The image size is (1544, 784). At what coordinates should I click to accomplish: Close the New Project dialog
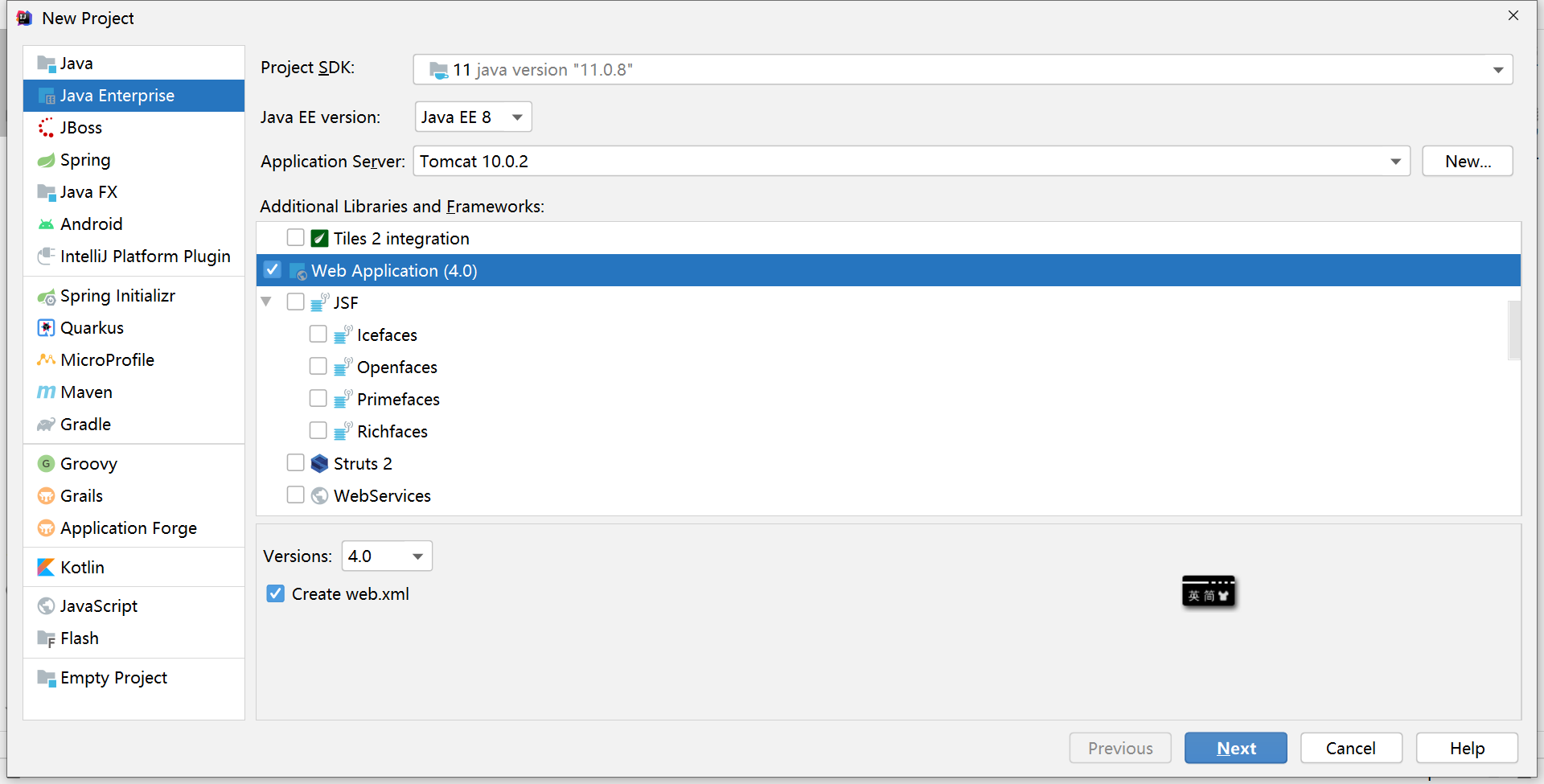[1513, 16]
